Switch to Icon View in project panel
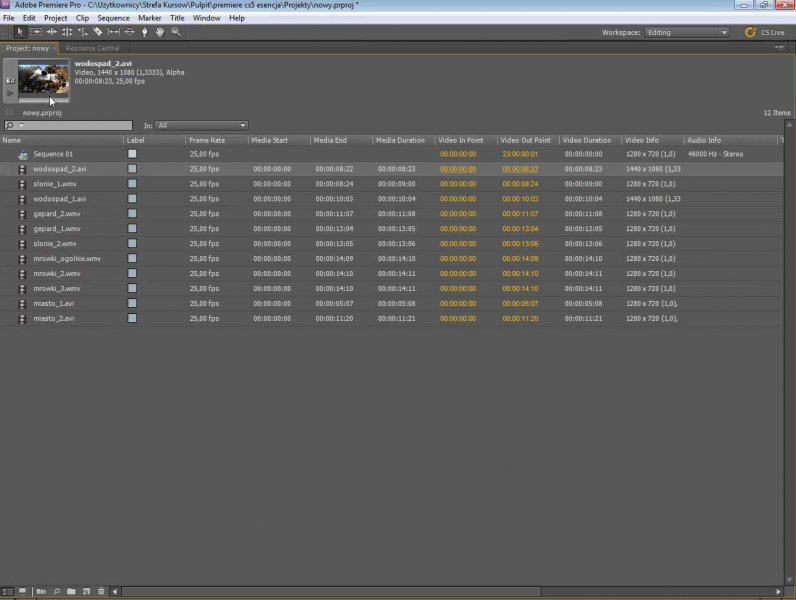This screenshot has height=600, width=796. [x=22, y=592]
